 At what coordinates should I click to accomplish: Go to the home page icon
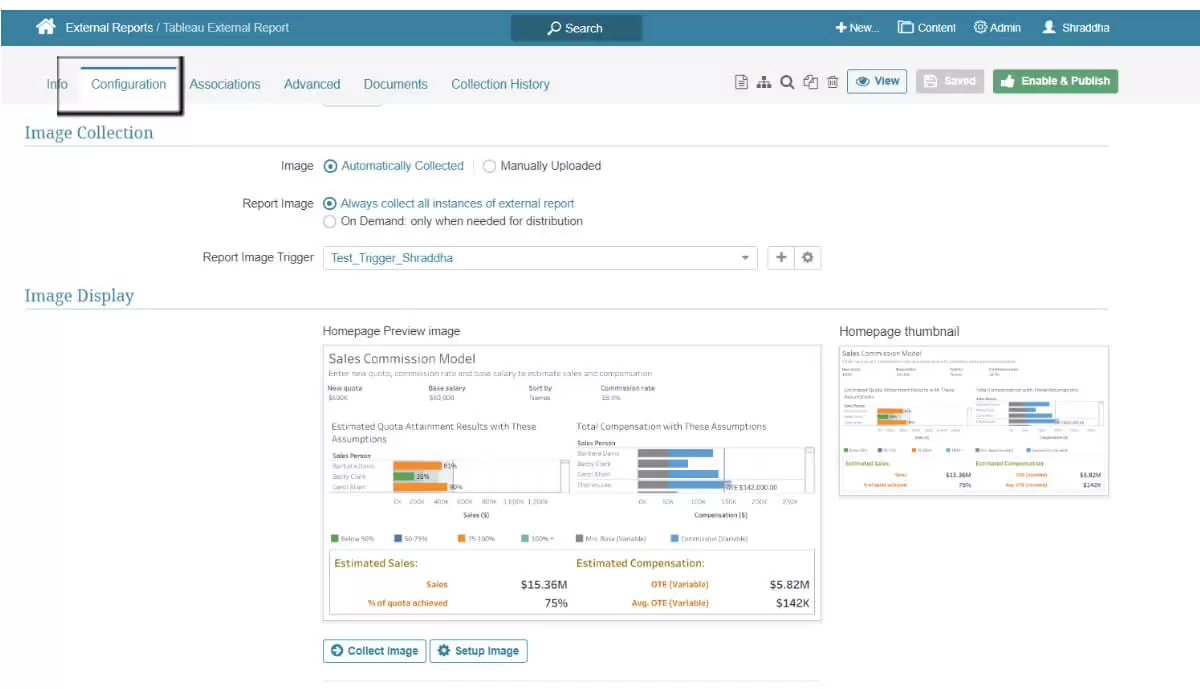[x=46, y=27]
